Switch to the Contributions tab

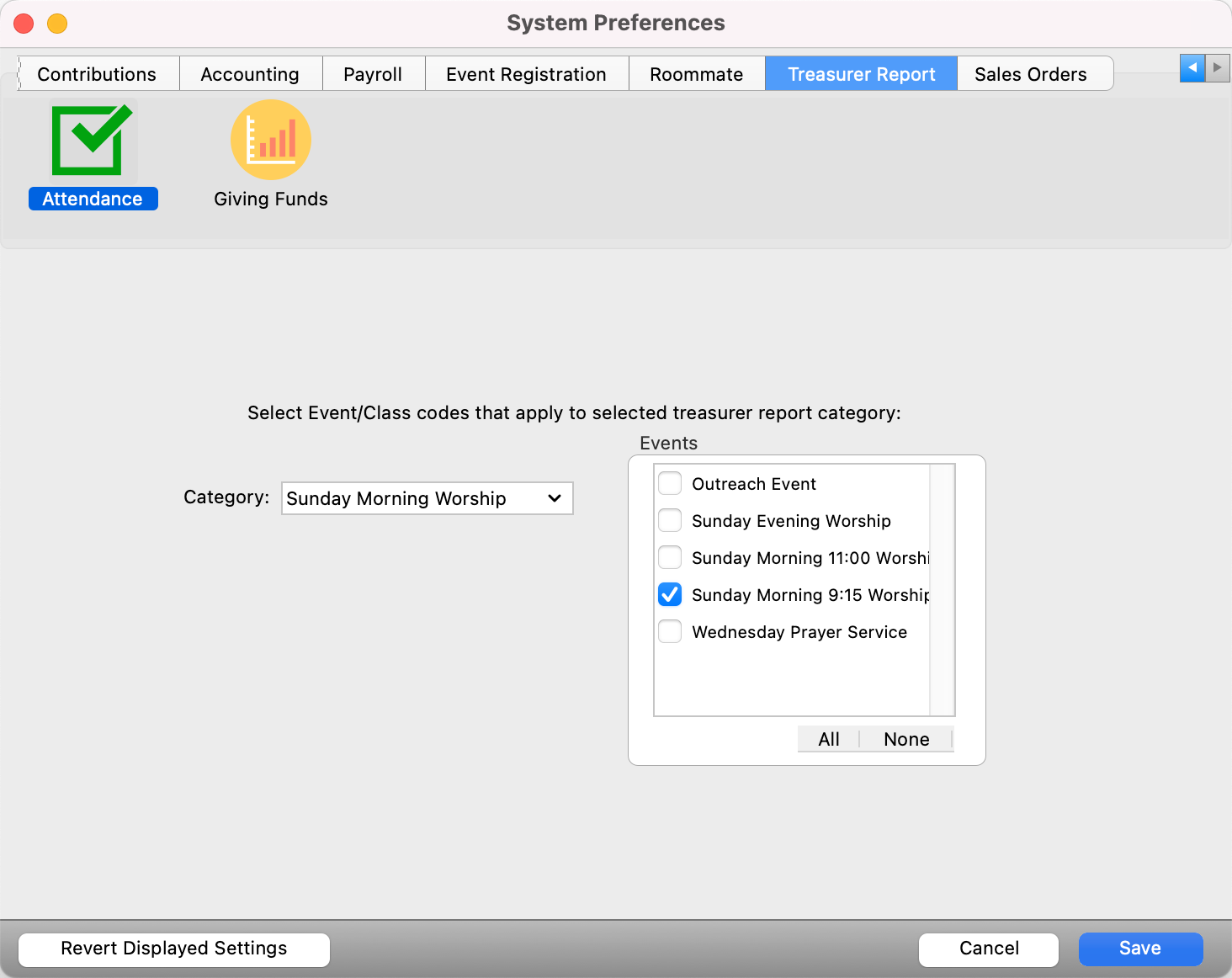pos(97,74)
